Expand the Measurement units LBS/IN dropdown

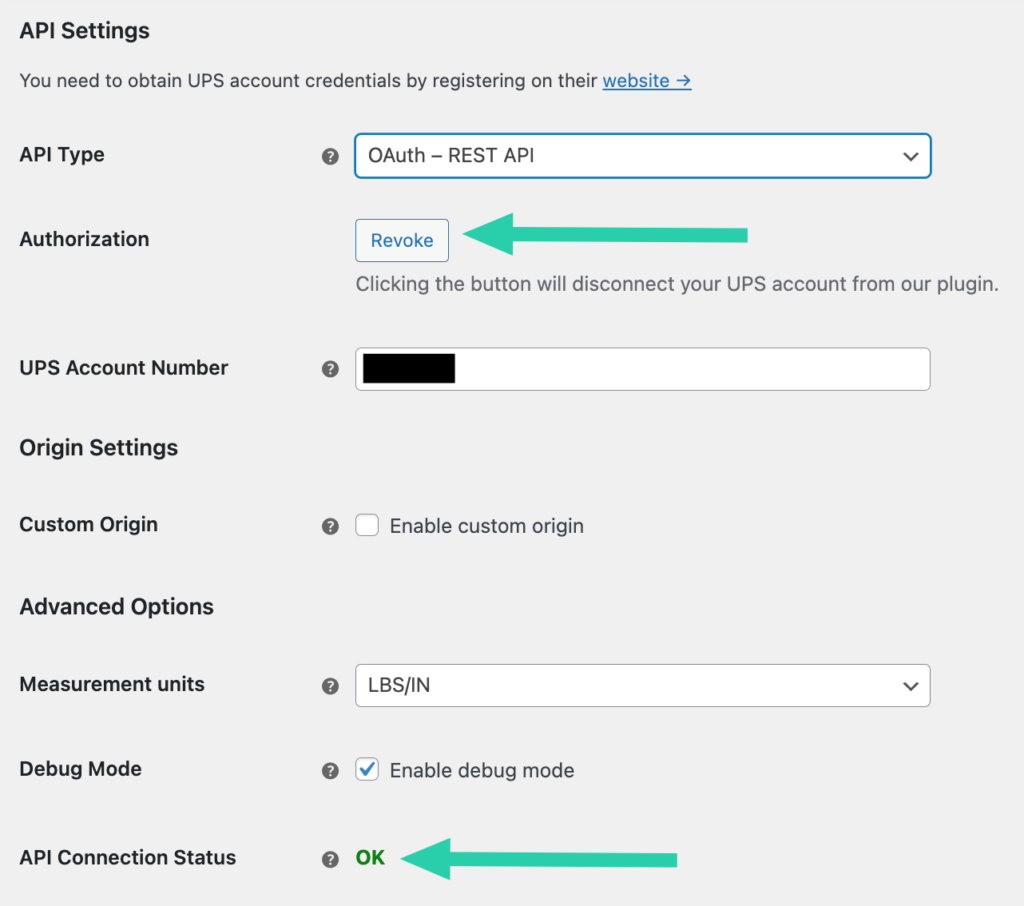pos(643,685)
